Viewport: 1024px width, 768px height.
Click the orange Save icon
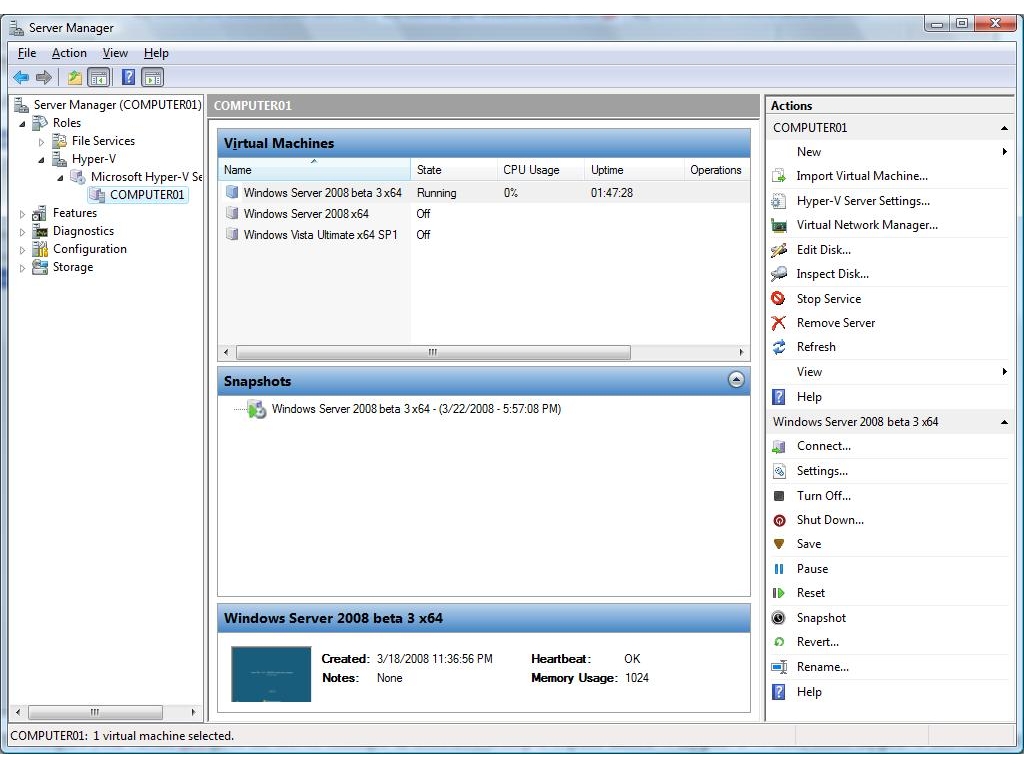tap(778, 544)
